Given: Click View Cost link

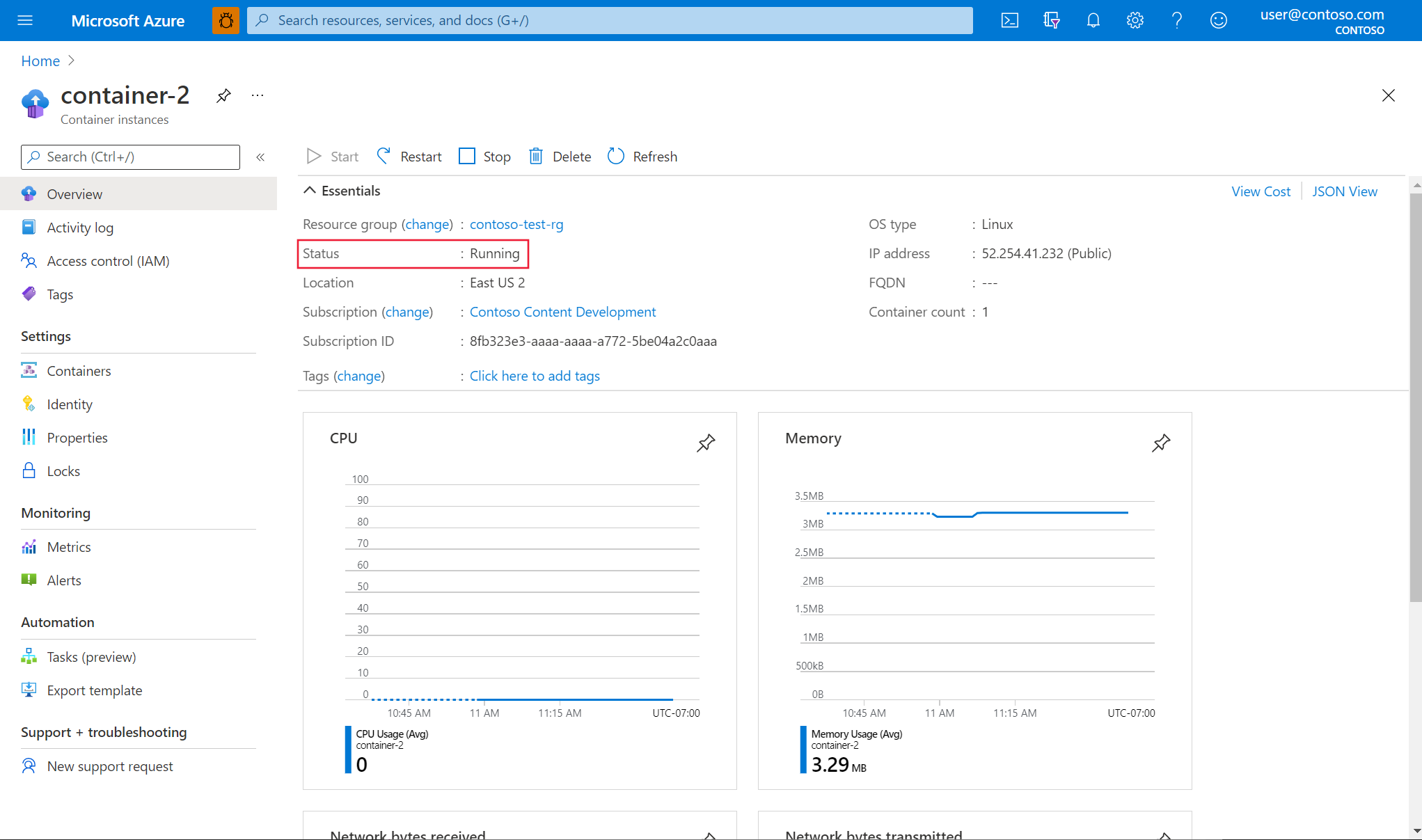Looking at the screenshot, I should click(1262, 190).
